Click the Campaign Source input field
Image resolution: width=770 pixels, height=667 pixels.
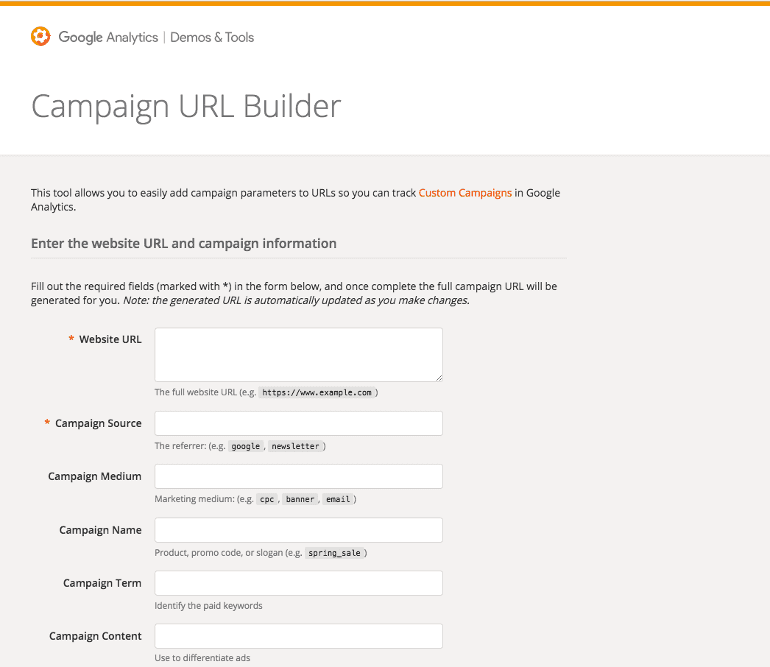point(299,423)
